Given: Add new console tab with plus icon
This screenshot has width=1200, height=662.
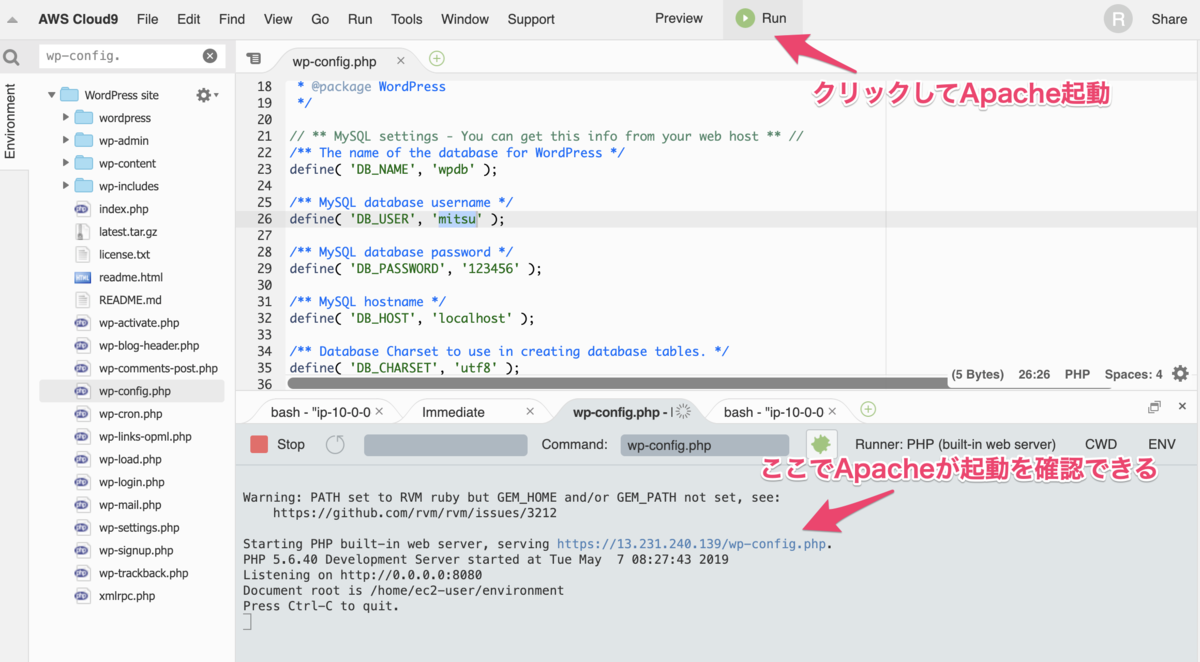Looking at the screenshot, I should tap(868, 409).
